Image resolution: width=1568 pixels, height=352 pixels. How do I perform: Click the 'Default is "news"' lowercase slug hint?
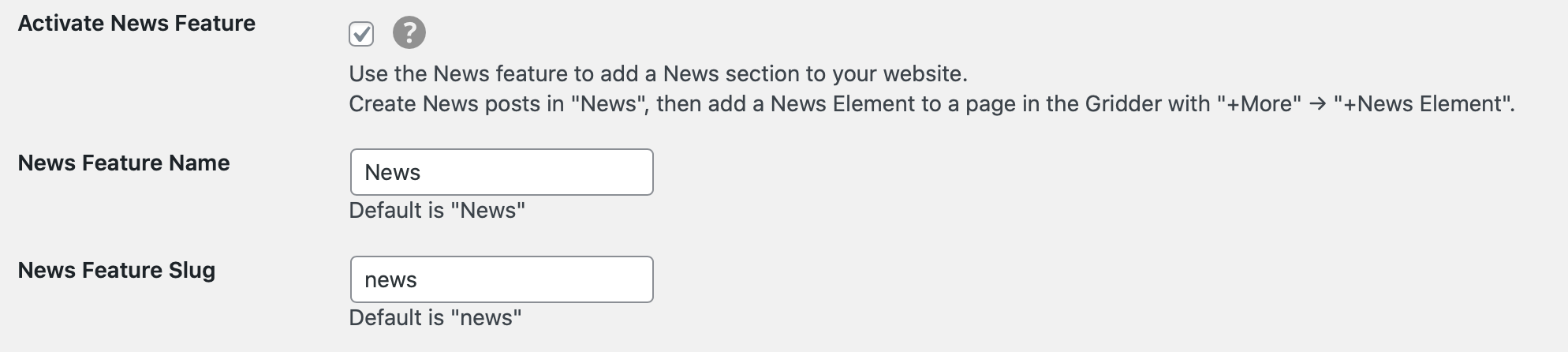click(x=435, y=318)
